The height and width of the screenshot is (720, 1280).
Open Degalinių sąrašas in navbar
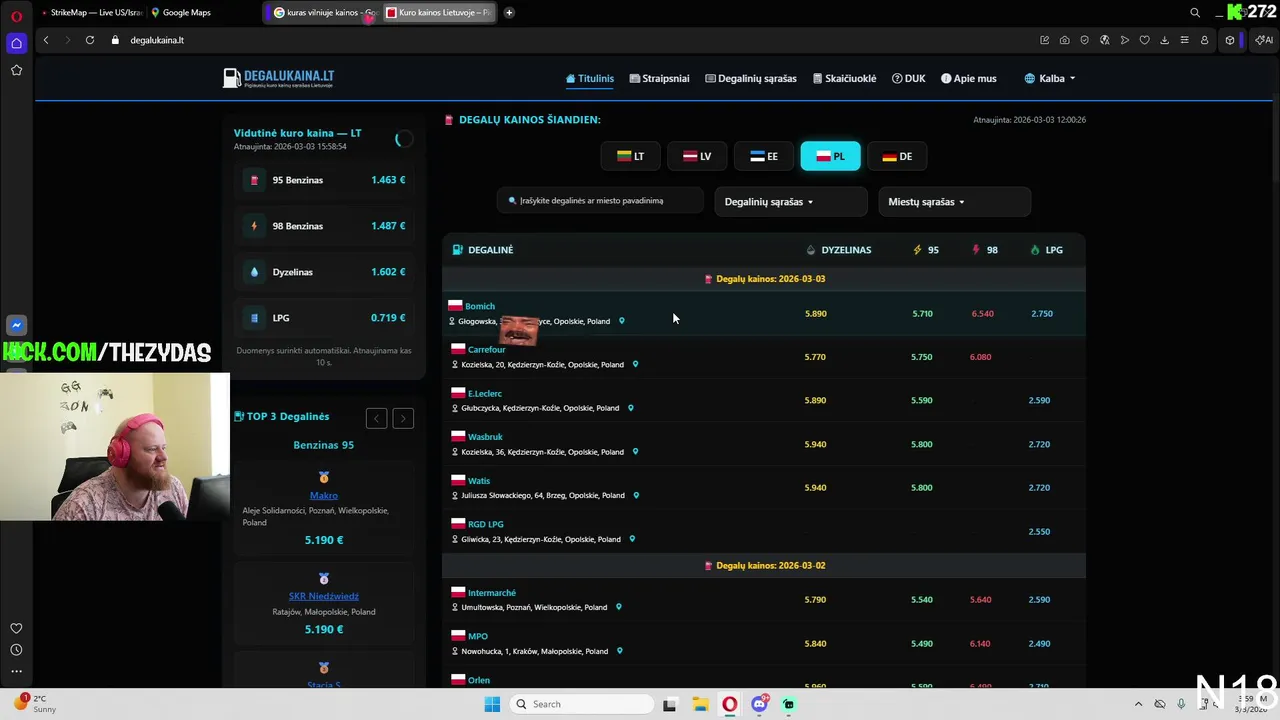click(x=751, y=78)
